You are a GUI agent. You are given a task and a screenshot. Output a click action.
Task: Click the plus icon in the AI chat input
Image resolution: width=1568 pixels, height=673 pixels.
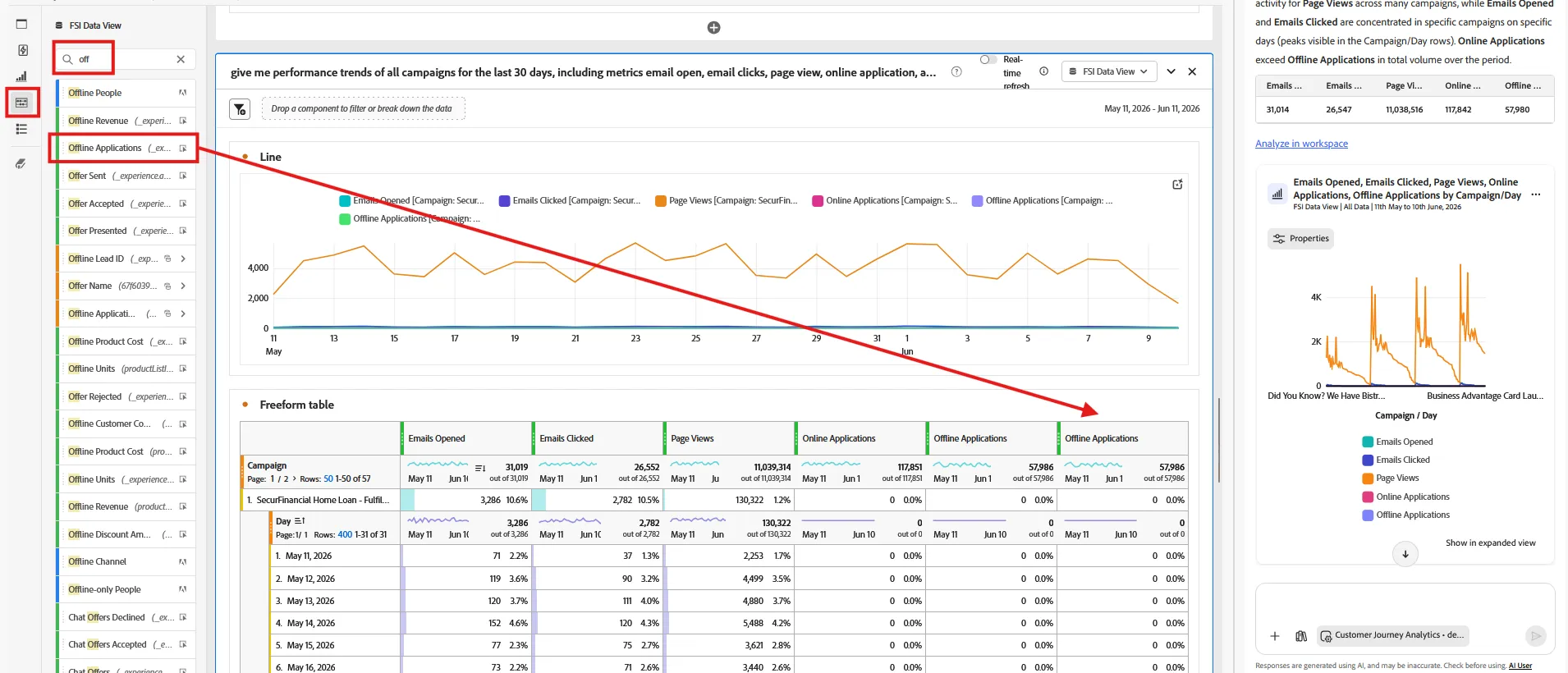pos(1275,636)
